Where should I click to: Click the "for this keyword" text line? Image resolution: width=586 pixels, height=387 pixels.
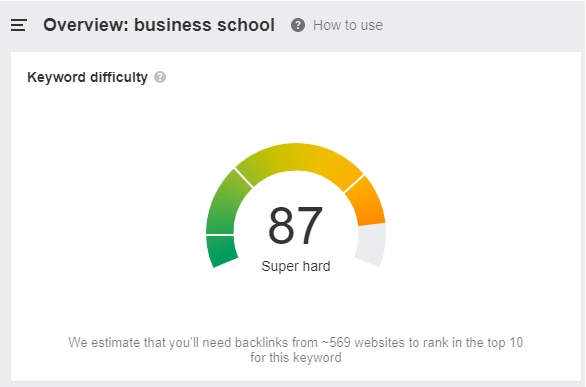[x=296, y=357]
